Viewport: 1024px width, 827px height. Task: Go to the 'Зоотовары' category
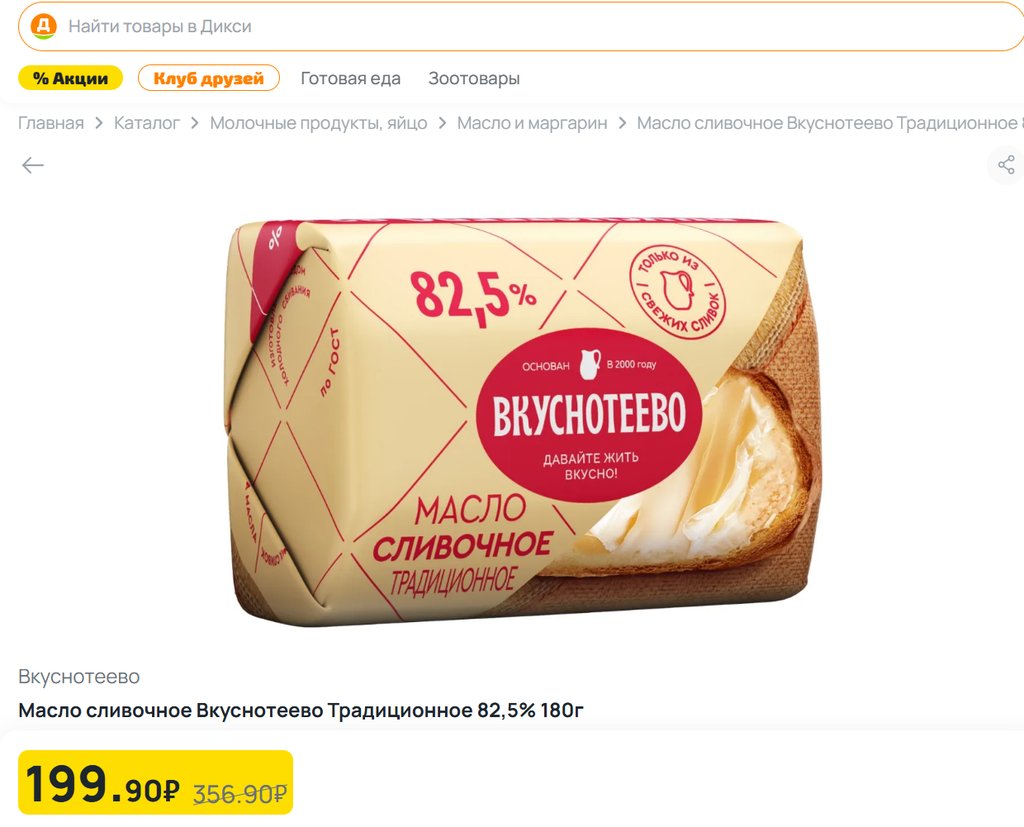pyautogui.click(x=474, y=78)
